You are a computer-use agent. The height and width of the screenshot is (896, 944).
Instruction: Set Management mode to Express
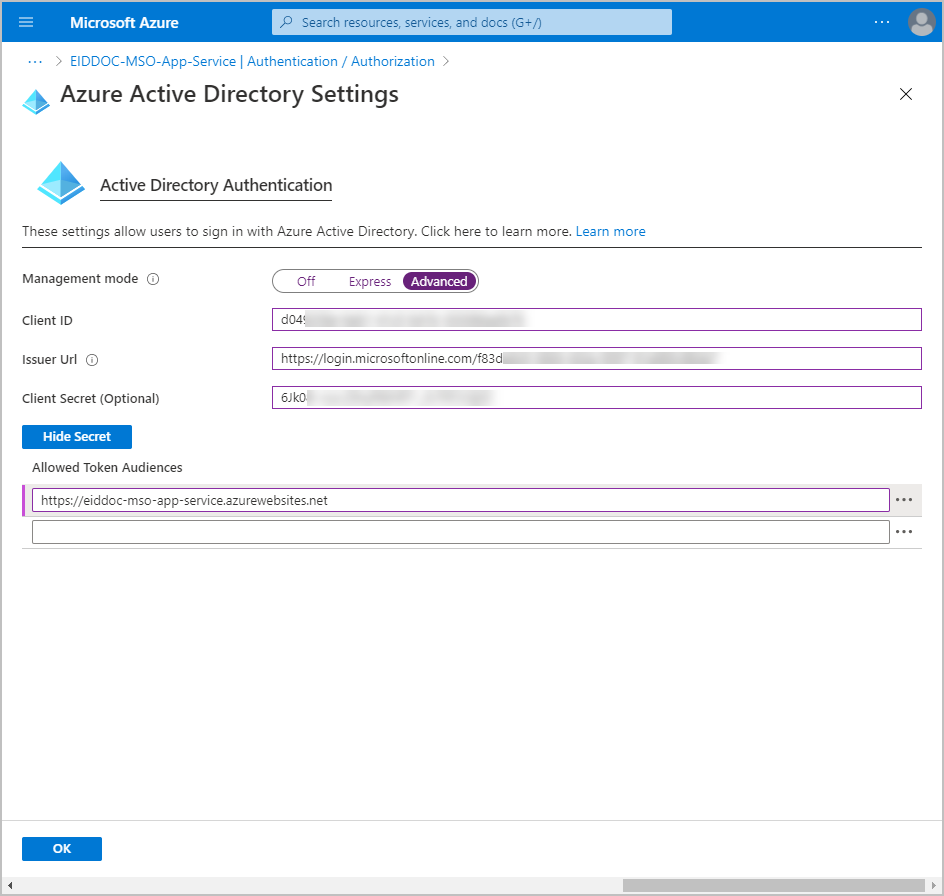point(369,282)
